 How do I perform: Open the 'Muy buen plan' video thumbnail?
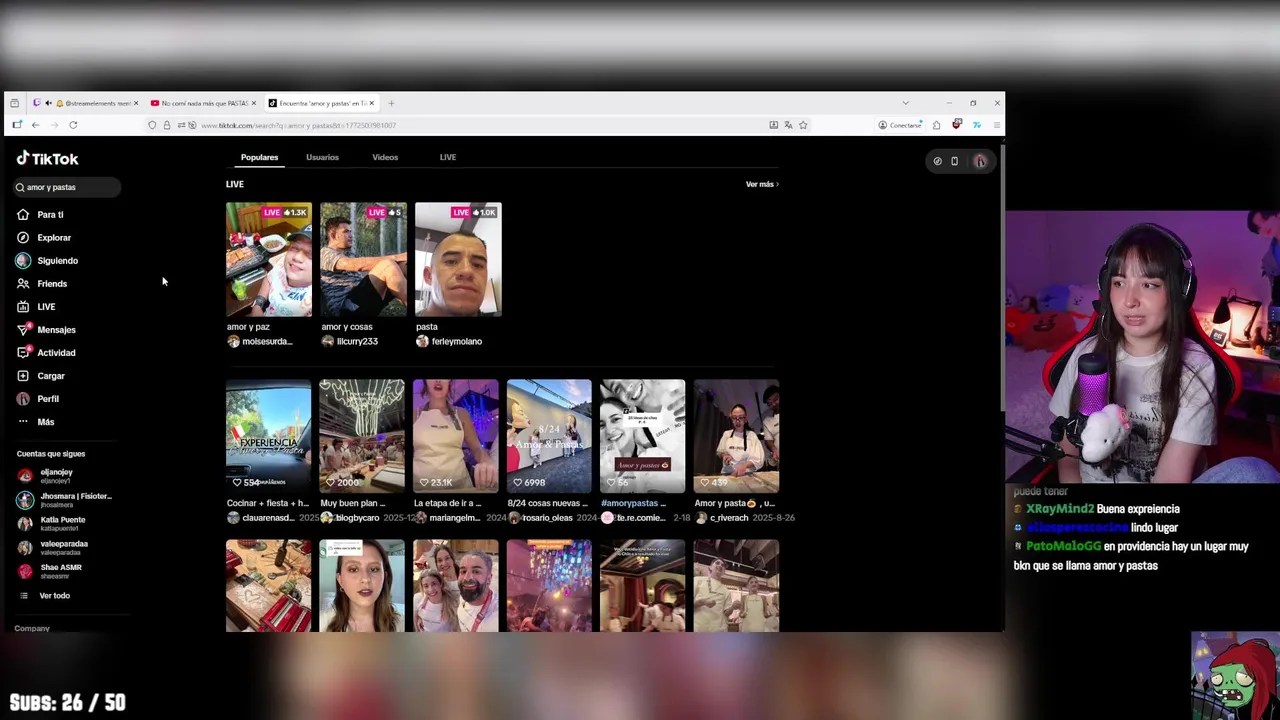pyautogui.click(x=362, y=436)
